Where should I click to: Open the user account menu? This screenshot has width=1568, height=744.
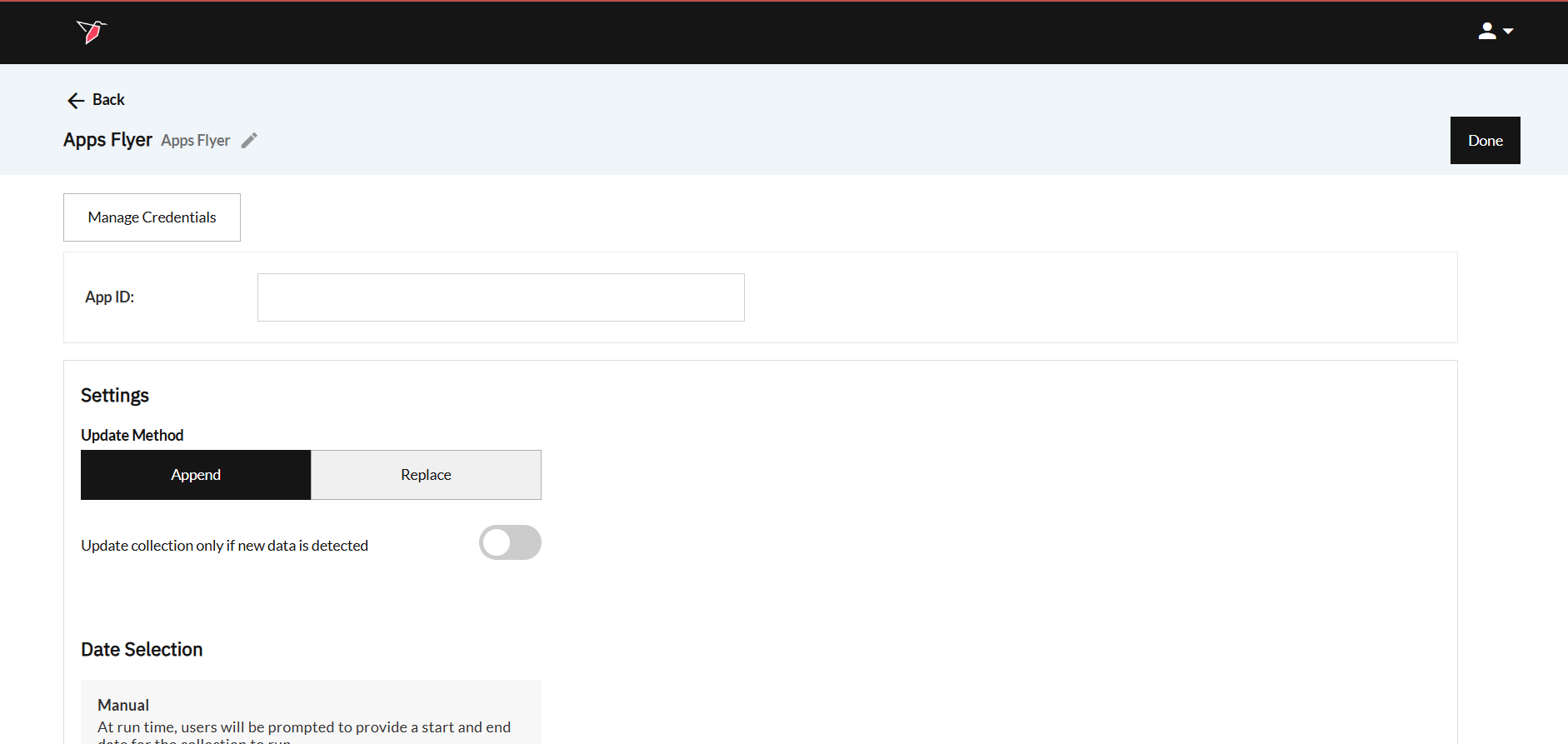tap(1496, 32)
